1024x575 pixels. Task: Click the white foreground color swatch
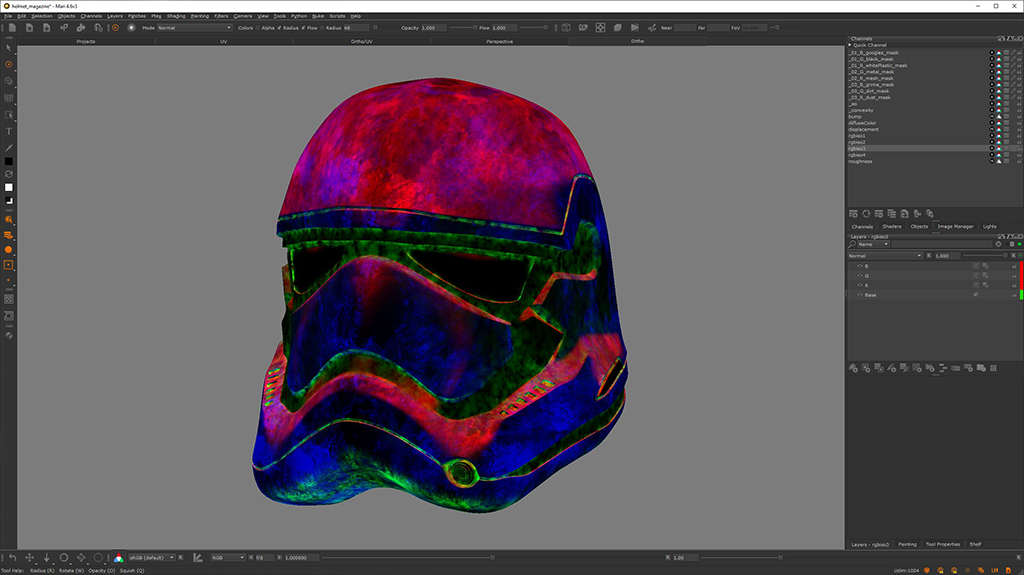tap(8, 188)
